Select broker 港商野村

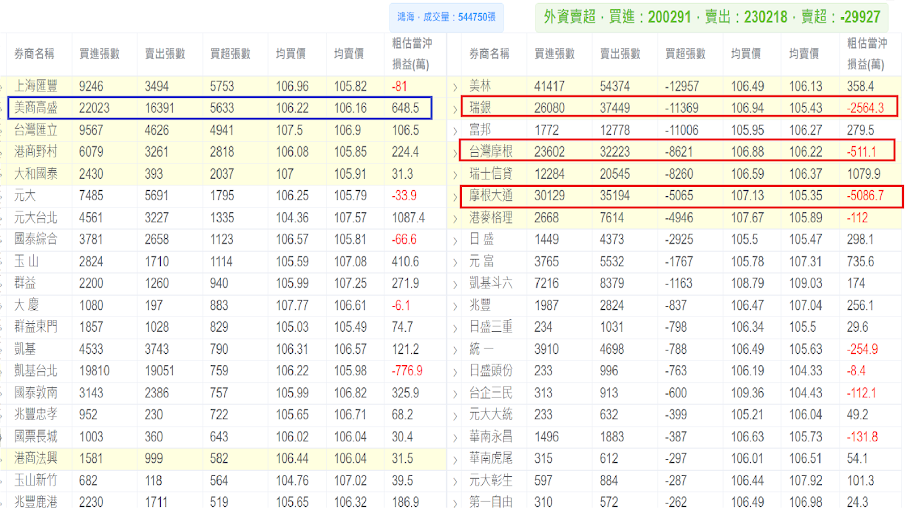36,151
